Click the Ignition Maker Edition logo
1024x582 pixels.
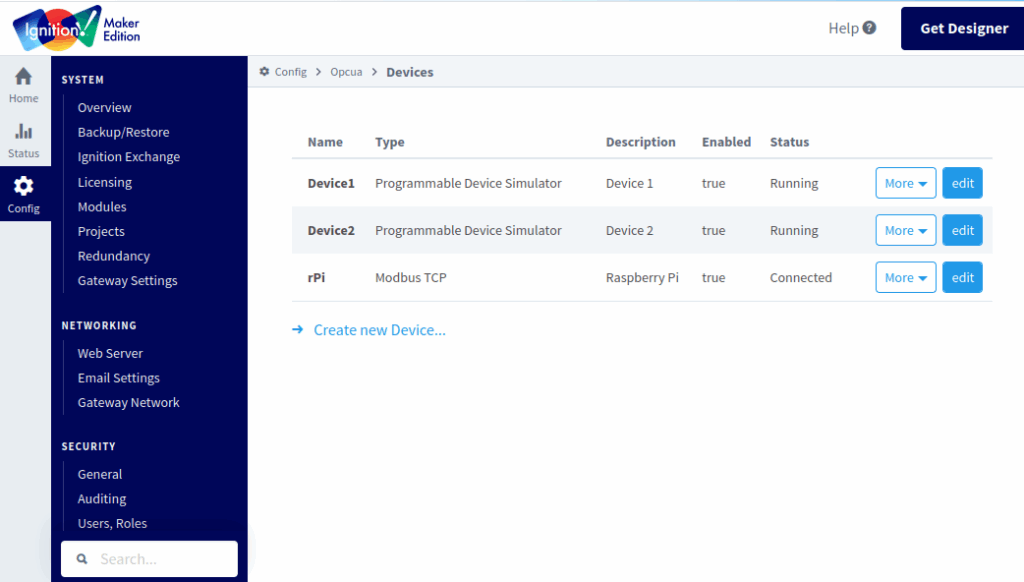[76, 28]
